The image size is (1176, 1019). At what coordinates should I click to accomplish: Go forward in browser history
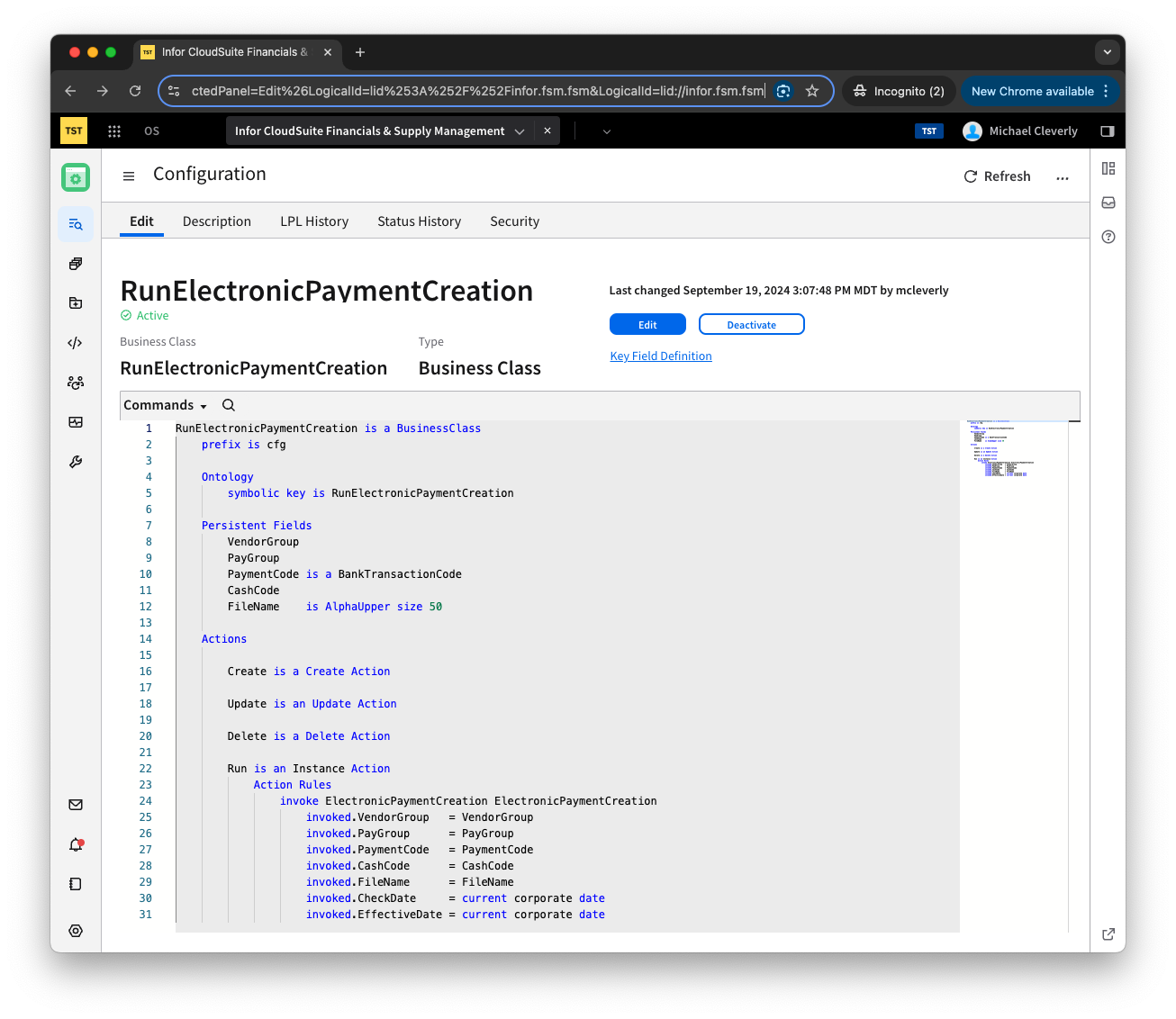point(103,91)
